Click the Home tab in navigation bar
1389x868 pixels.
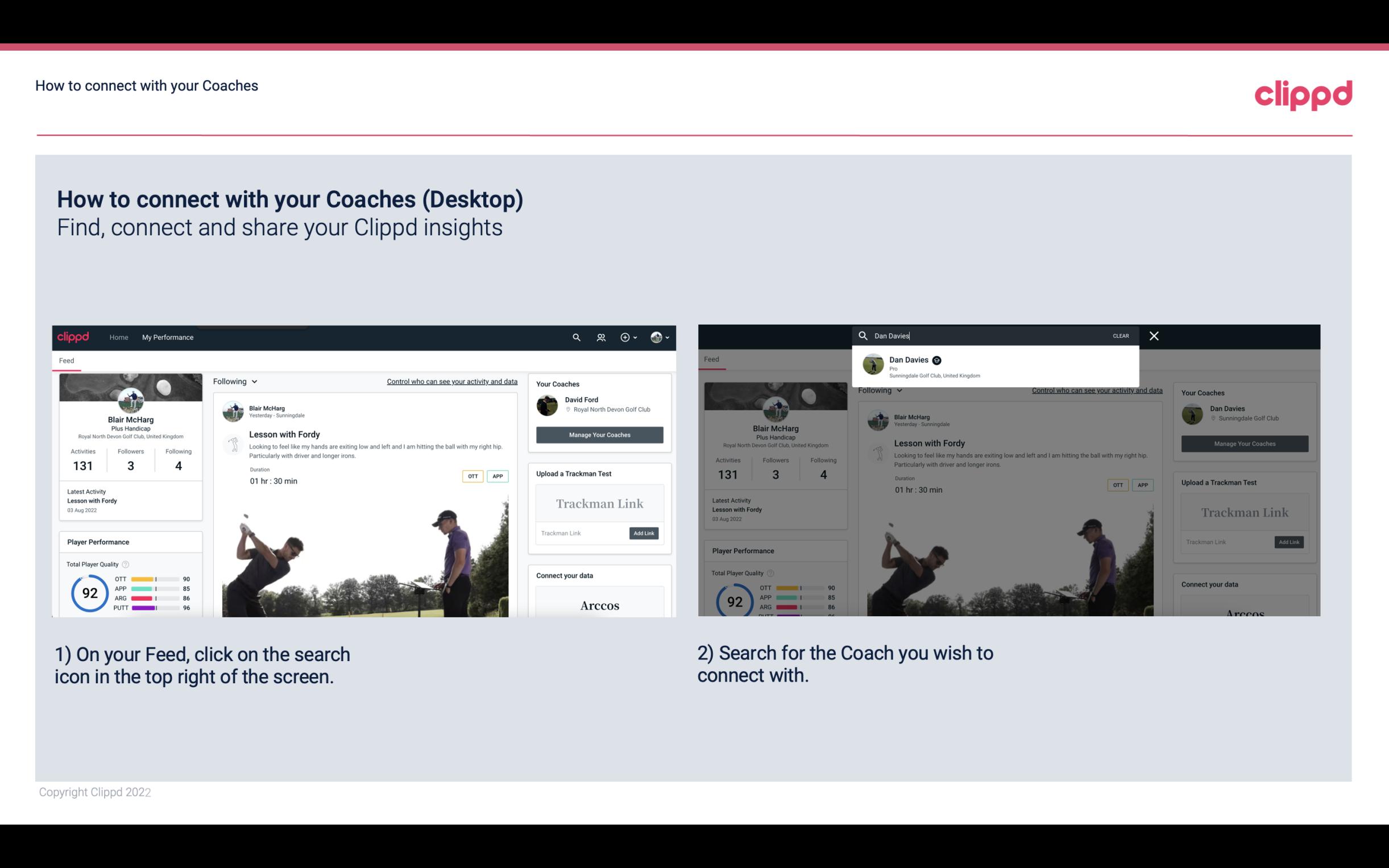click(x=119, y=337)
